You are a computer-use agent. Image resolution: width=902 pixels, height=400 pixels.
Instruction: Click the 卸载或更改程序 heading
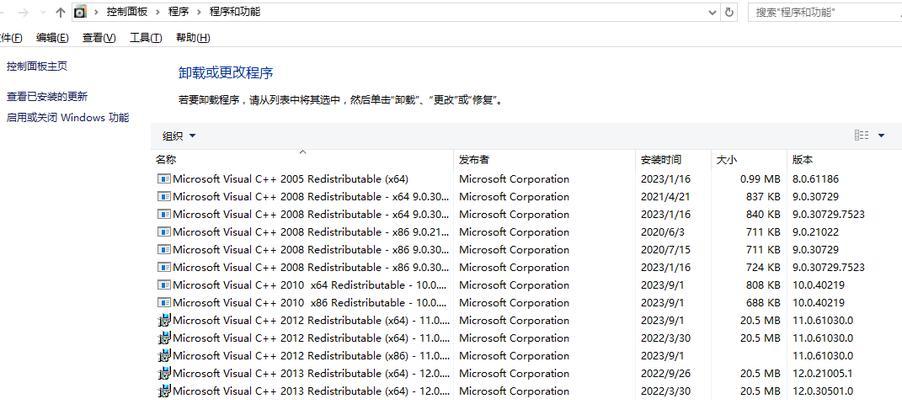226,73
